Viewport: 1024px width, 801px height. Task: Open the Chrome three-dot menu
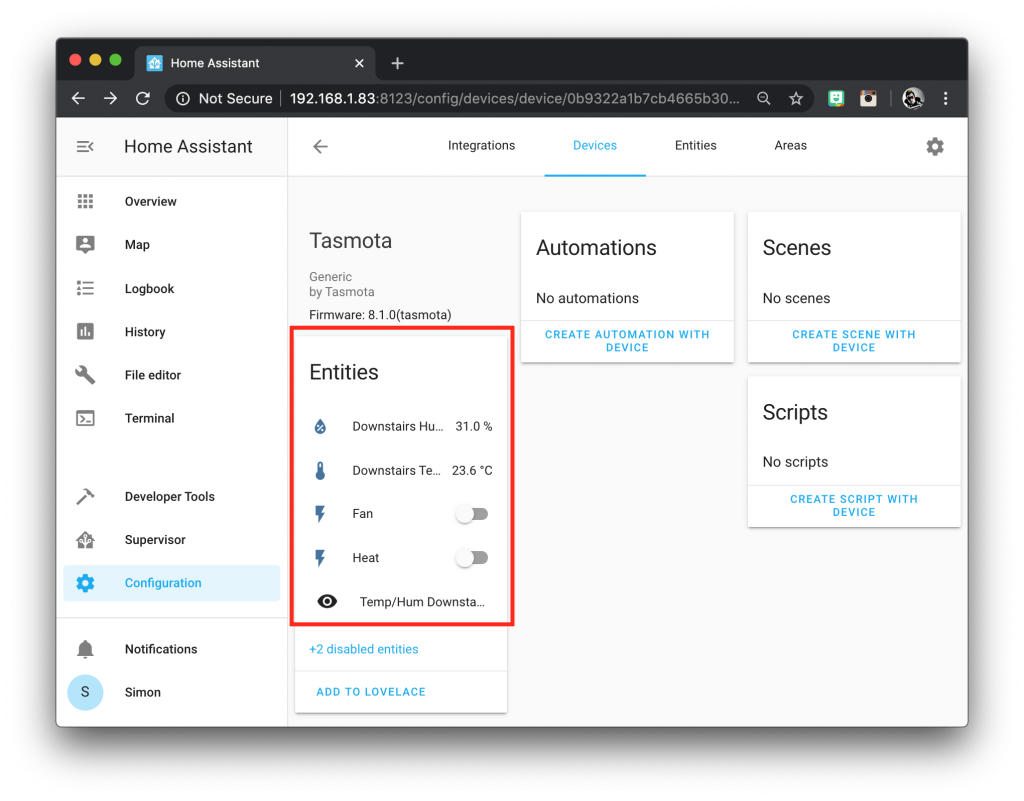[x=946, y=99]
